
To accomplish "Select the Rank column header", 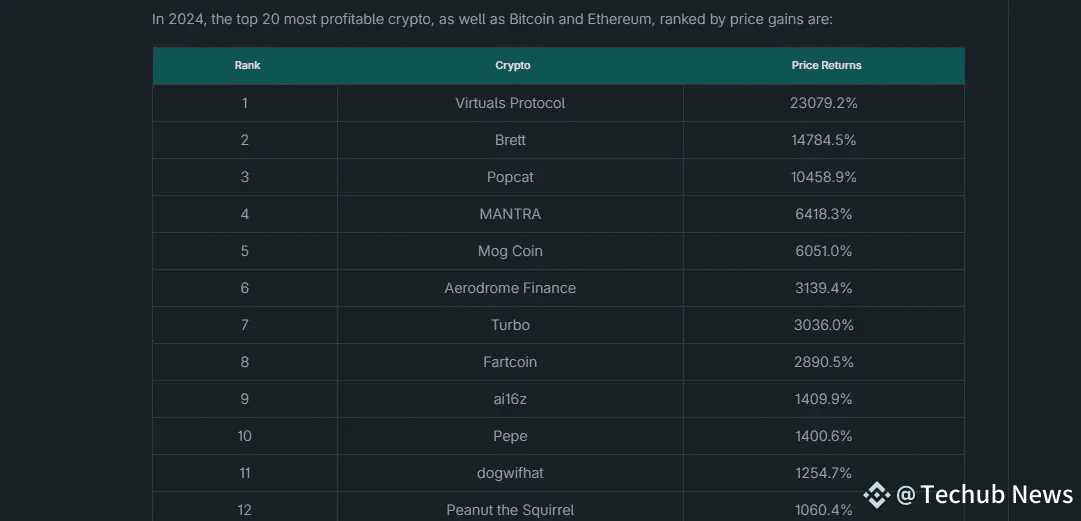I will coord(247,65).
